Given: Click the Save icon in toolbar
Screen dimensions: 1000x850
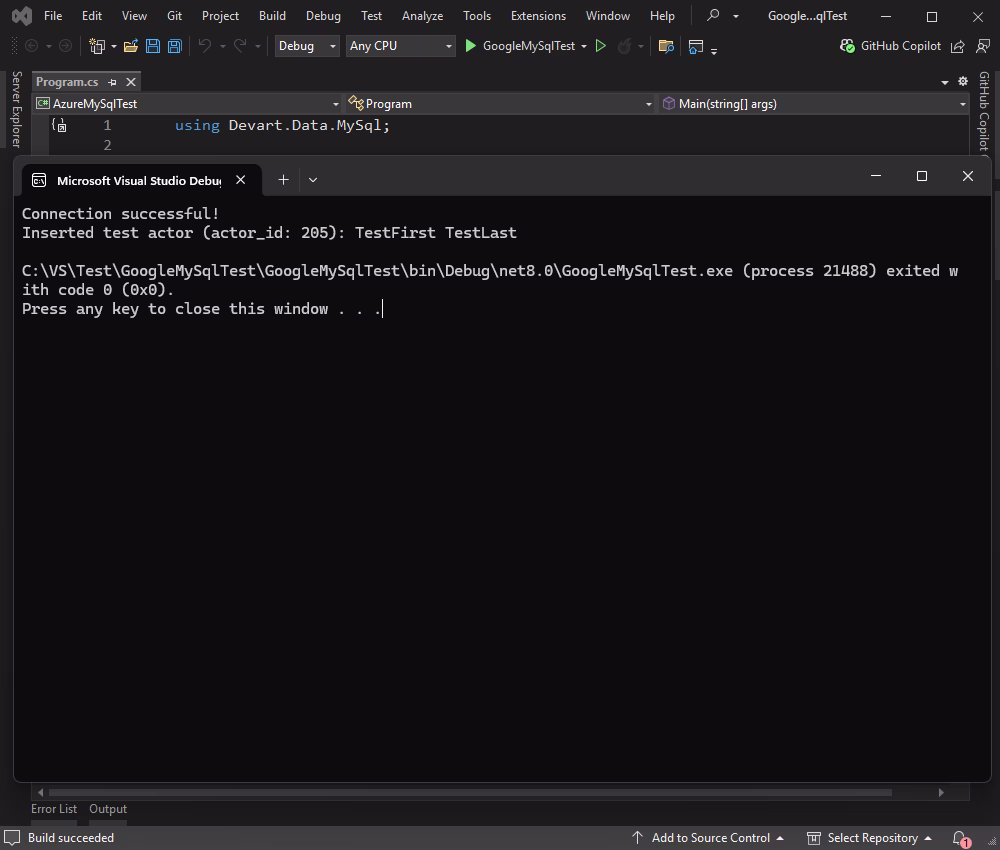Looking at the screenshot, I should (153, 46).
